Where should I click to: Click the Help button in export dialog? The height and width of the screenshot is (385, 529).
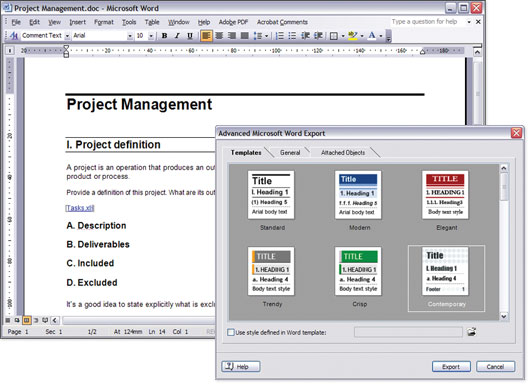coord(241,366)
